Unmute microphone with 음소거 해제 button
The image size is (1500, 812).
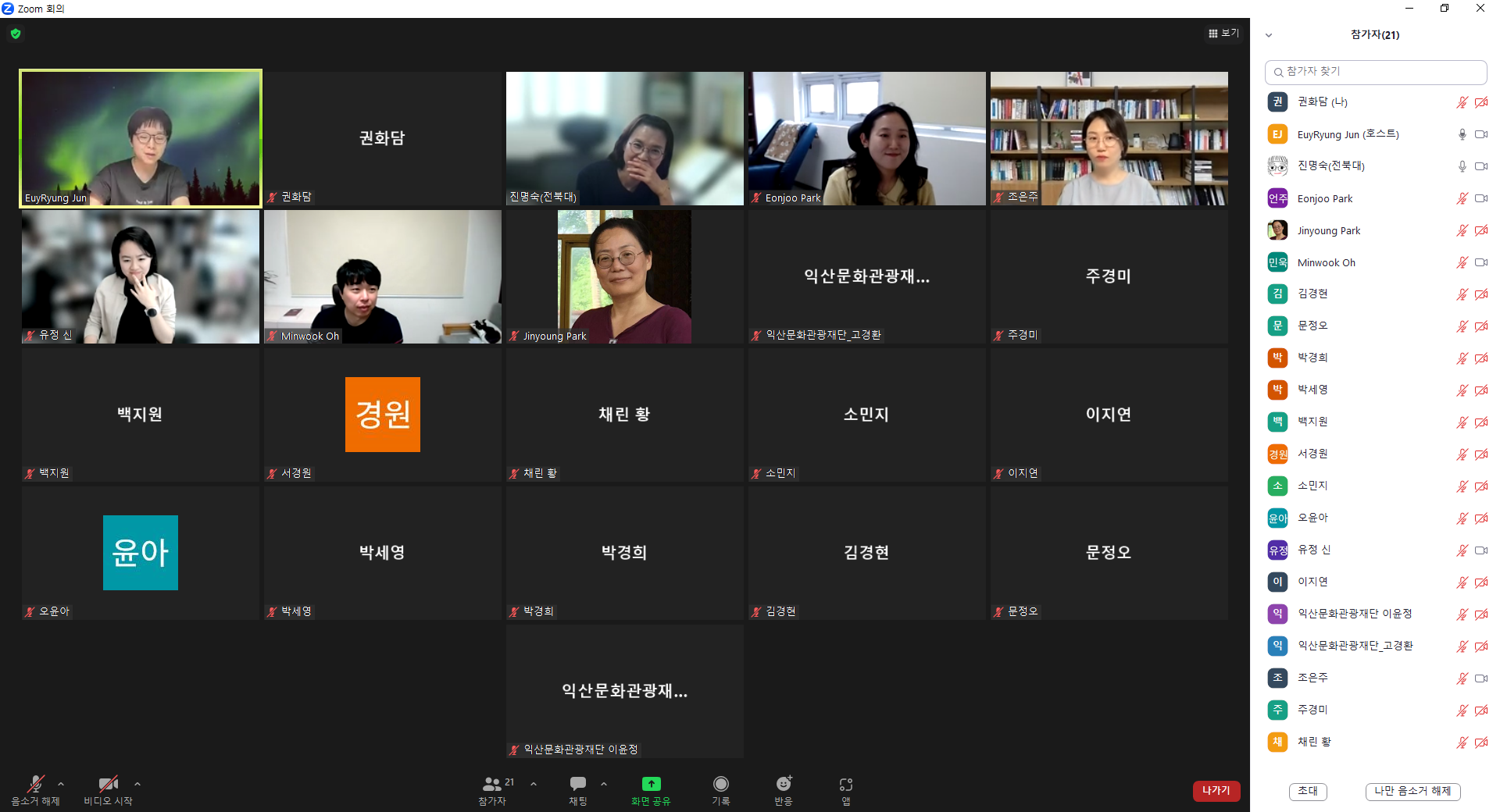(35, 784)
